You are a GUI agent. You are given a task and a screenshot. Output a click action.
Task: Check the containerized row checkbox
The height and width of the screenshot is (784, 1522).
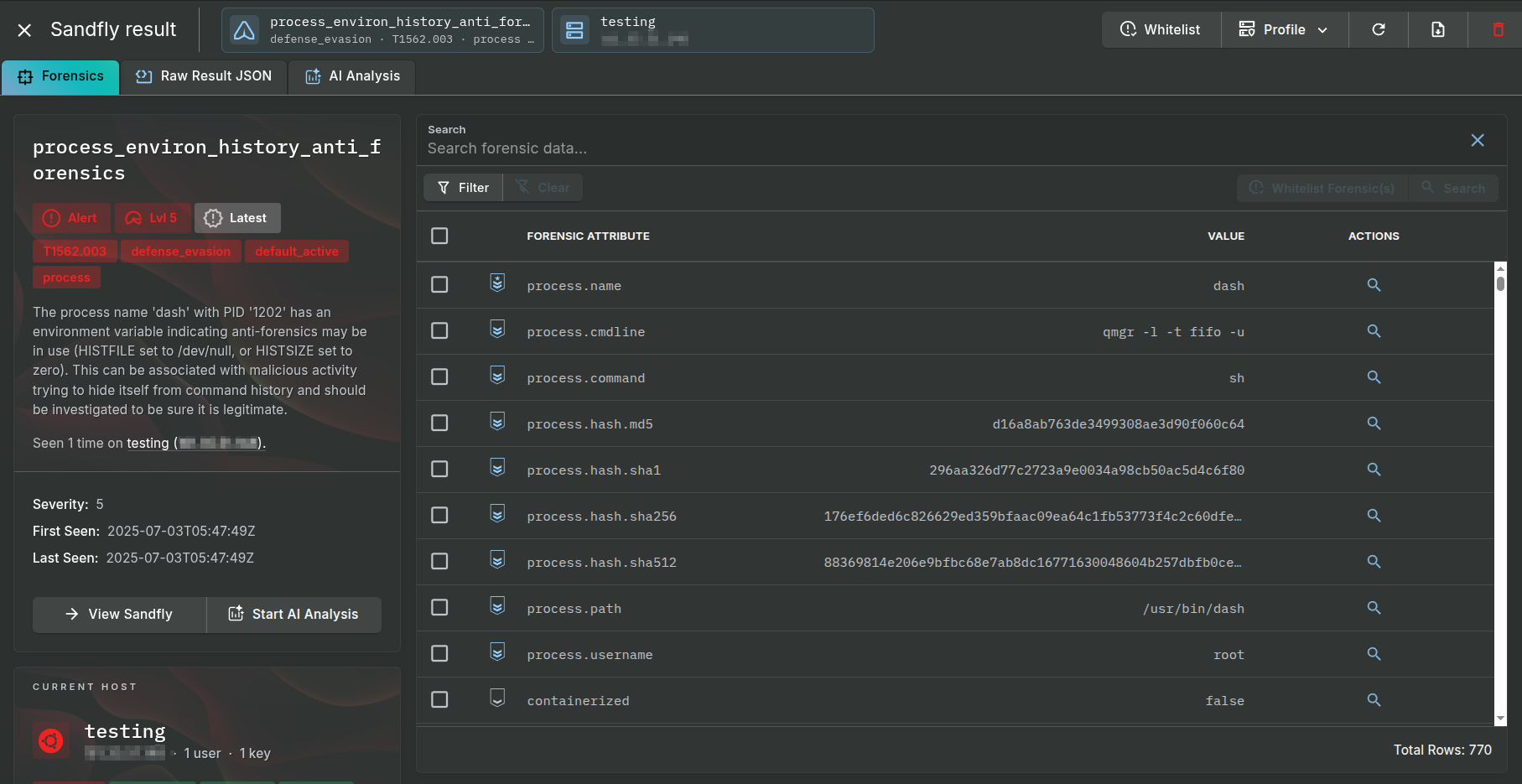pos(439,700)
